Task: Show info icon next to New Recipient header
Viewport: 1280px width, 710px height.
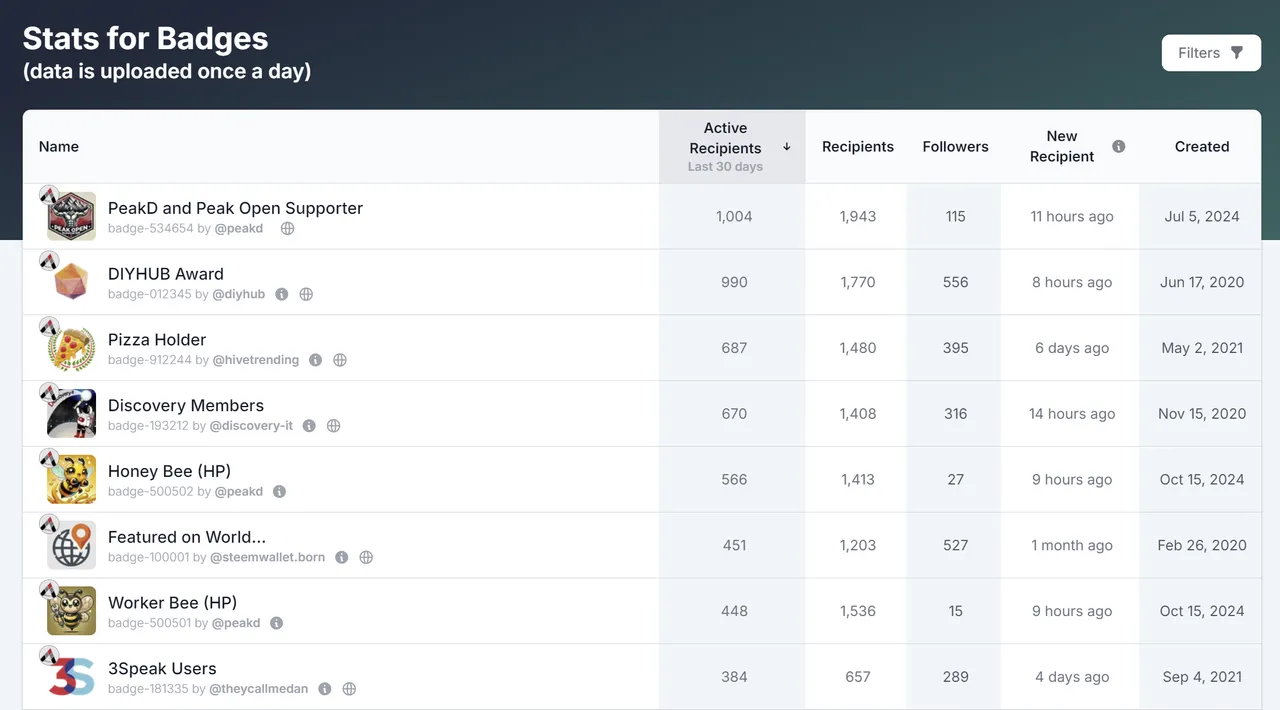Action: [x=1119, y=146]
